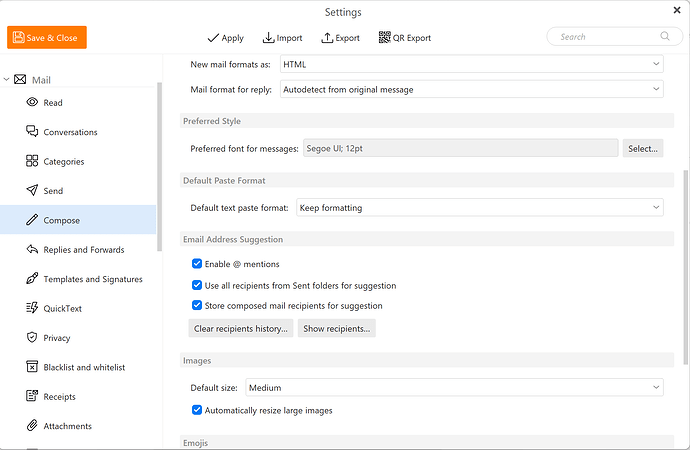Click the Compose pencil icon
Image resolution: width=690 pixels, height=450 pixels.
(32, 220)
